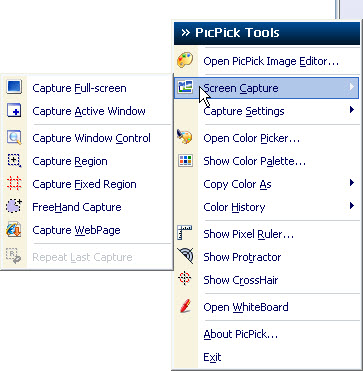Open PicPick Image Editor menu entry
The image size is (363, 371).
coord(266,61)
